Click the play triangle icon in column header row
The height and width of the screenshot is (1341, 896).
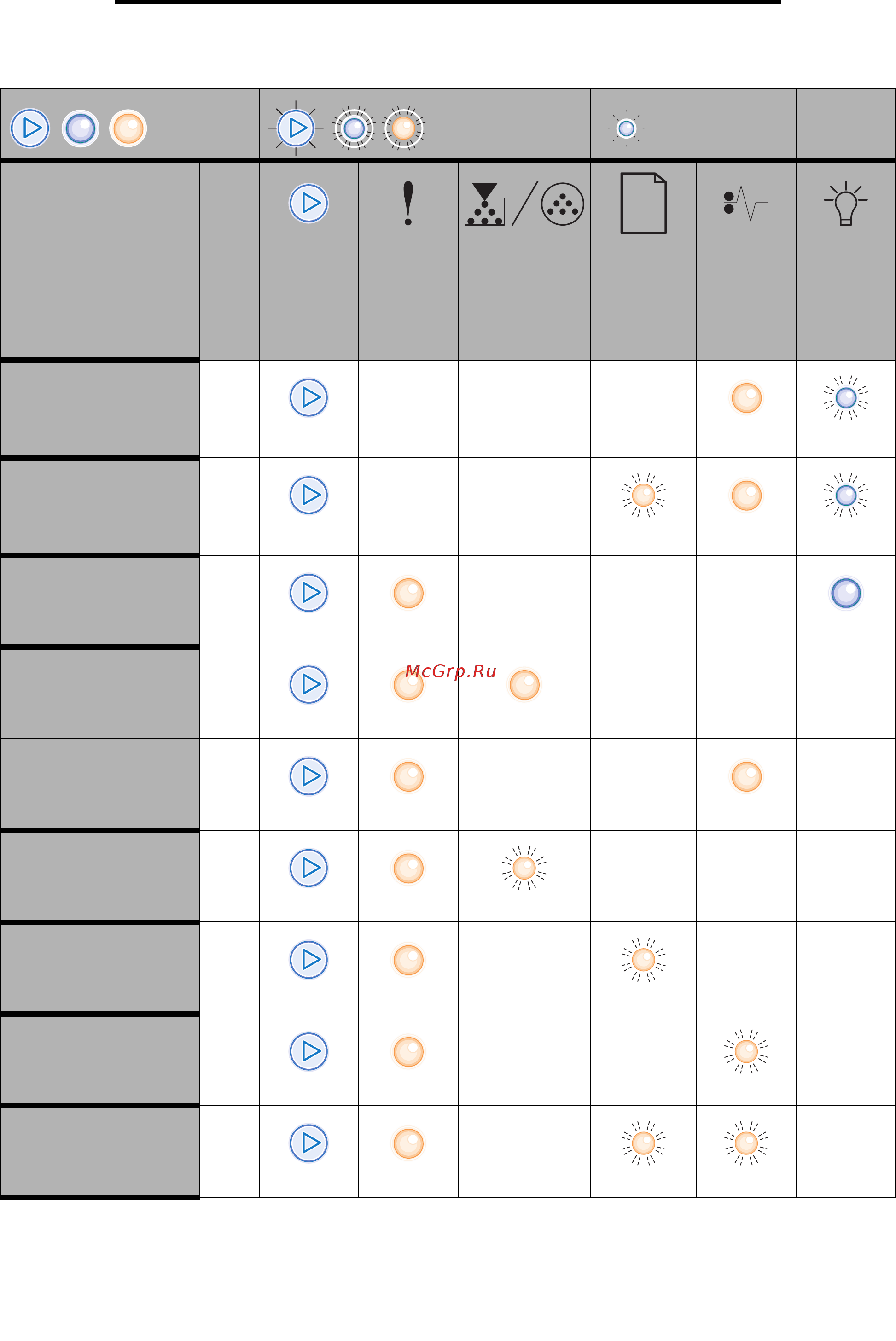pyautogui.click(x=308, y=203)
